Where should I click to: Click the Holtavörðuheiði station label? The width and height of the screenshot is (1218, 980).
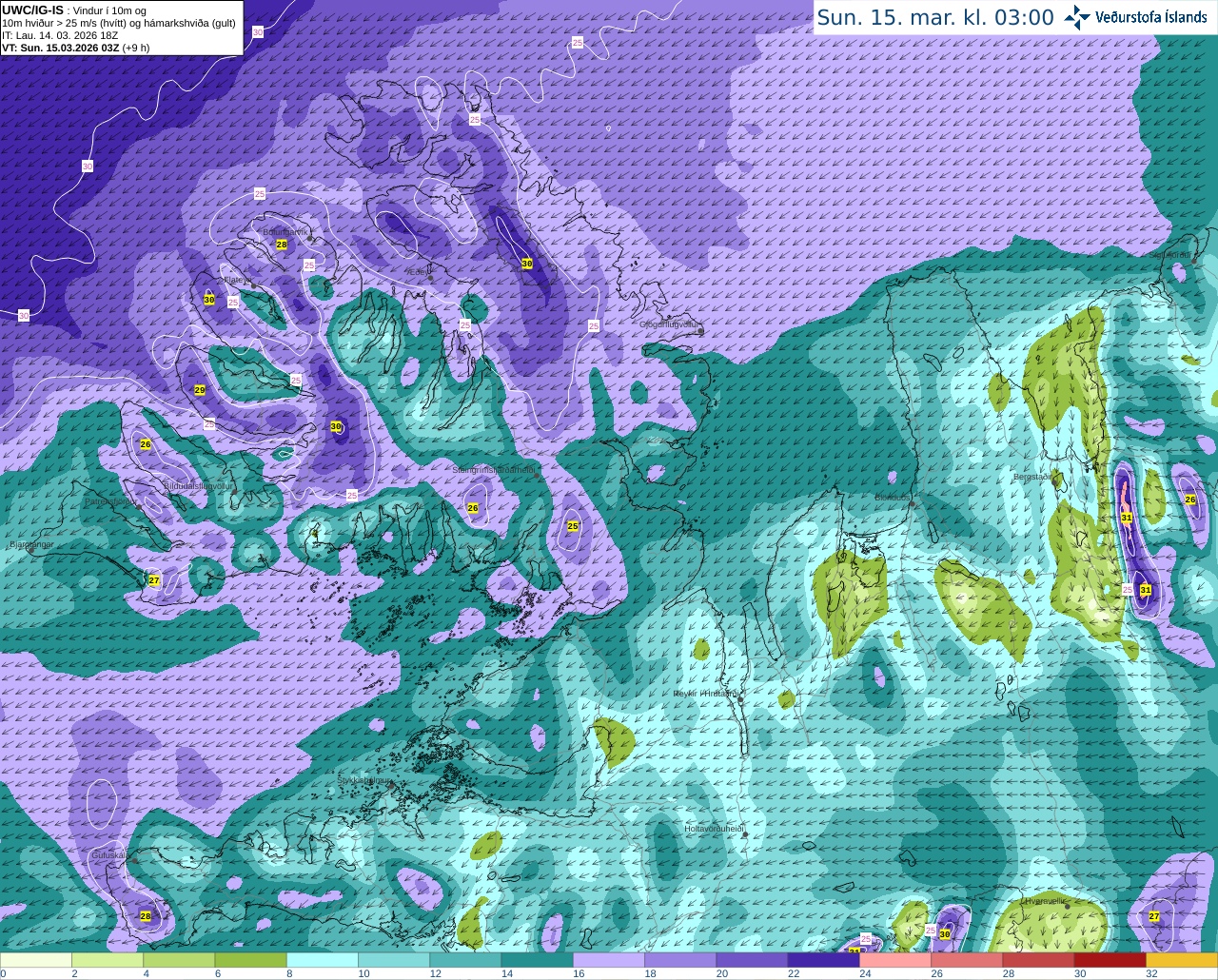tap(714, 829)
